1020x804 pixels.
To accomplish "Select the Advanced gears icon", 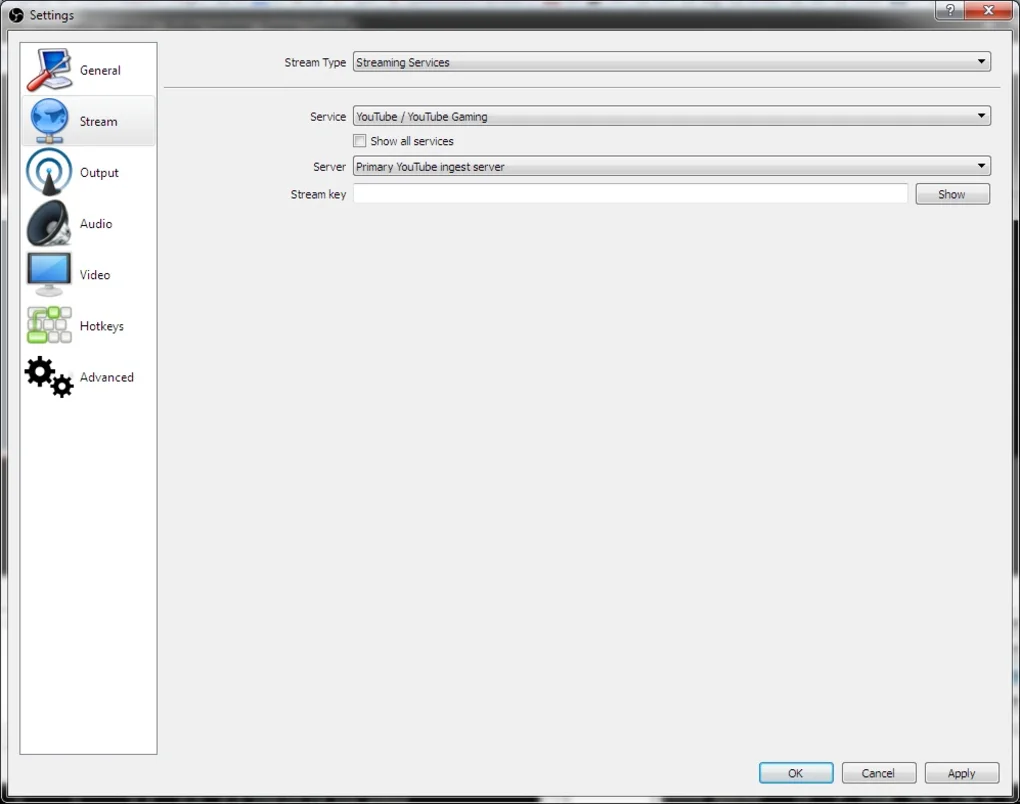I will pyautogui.click(x=49, y=377).
